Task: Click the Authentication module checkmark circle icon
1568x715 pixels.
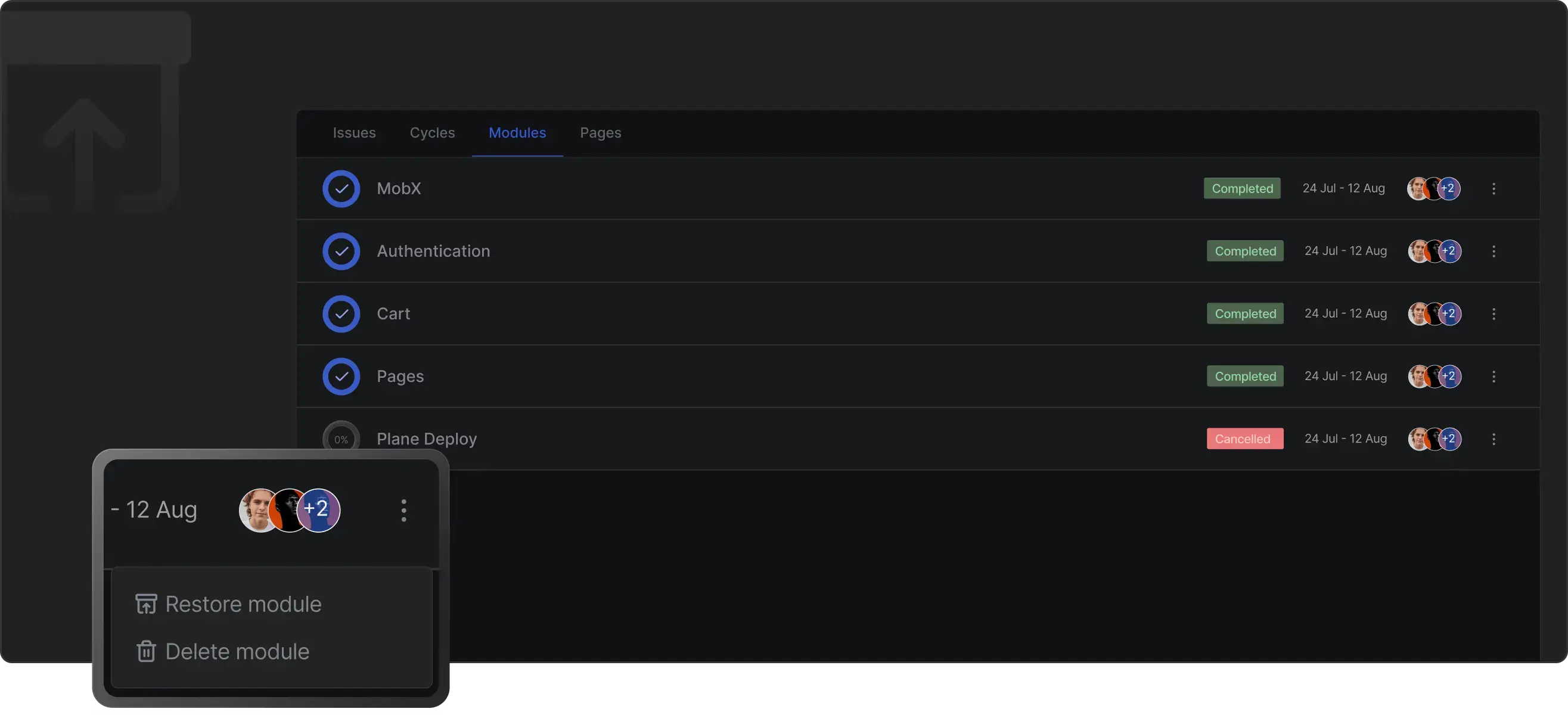Action: (x=341, y=251)
